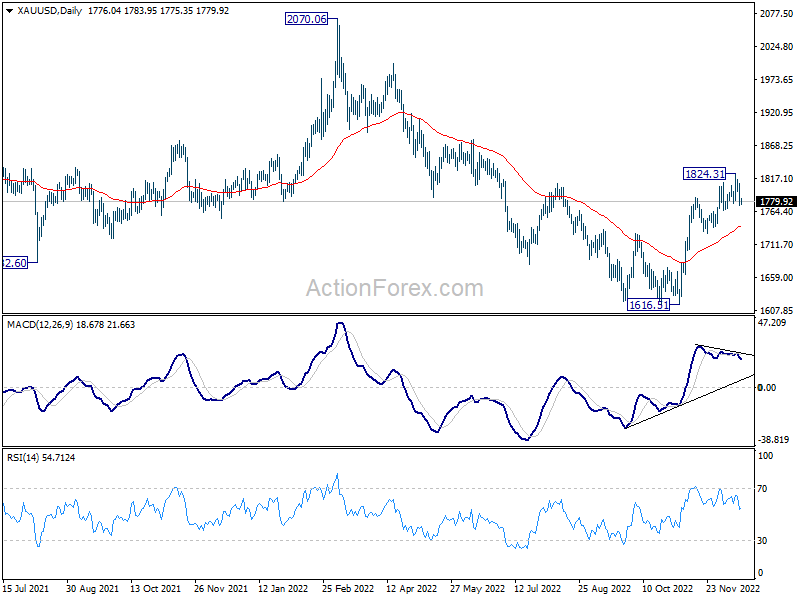
Task: Select the 1607.85 price axis value
Action: point(777,310)
